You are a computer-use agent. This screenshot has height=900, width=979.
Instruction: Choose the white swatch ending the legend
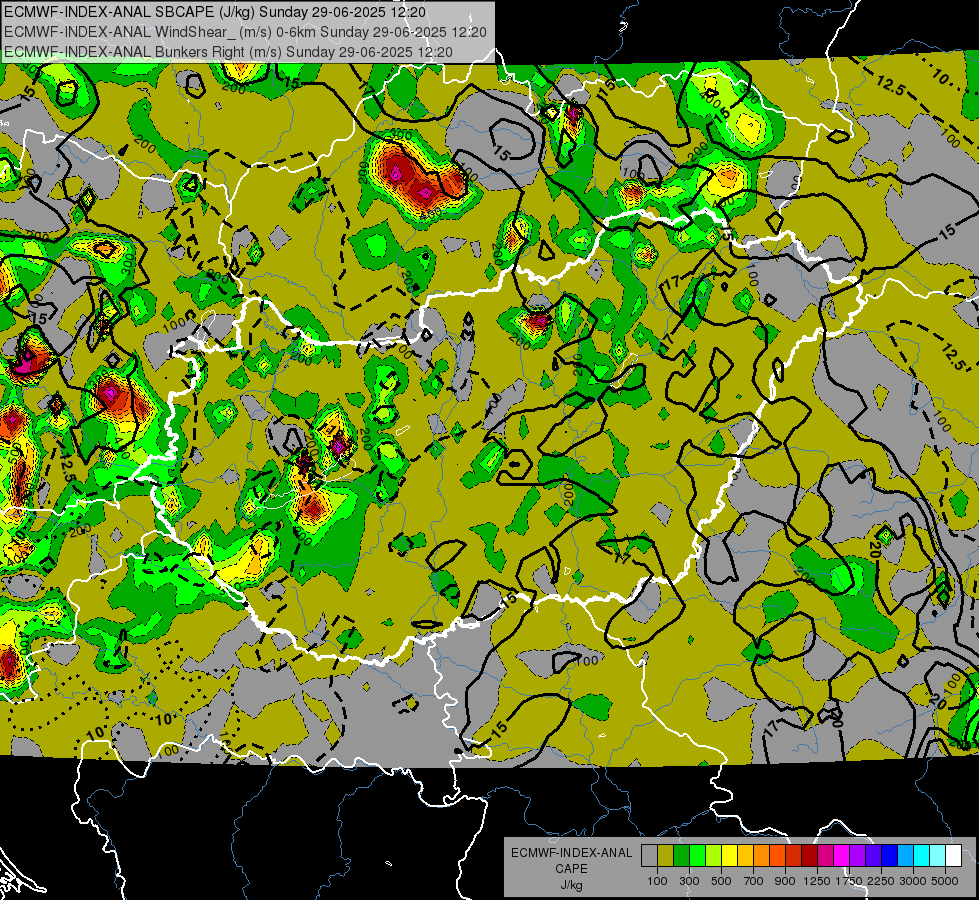pos(953,856)
